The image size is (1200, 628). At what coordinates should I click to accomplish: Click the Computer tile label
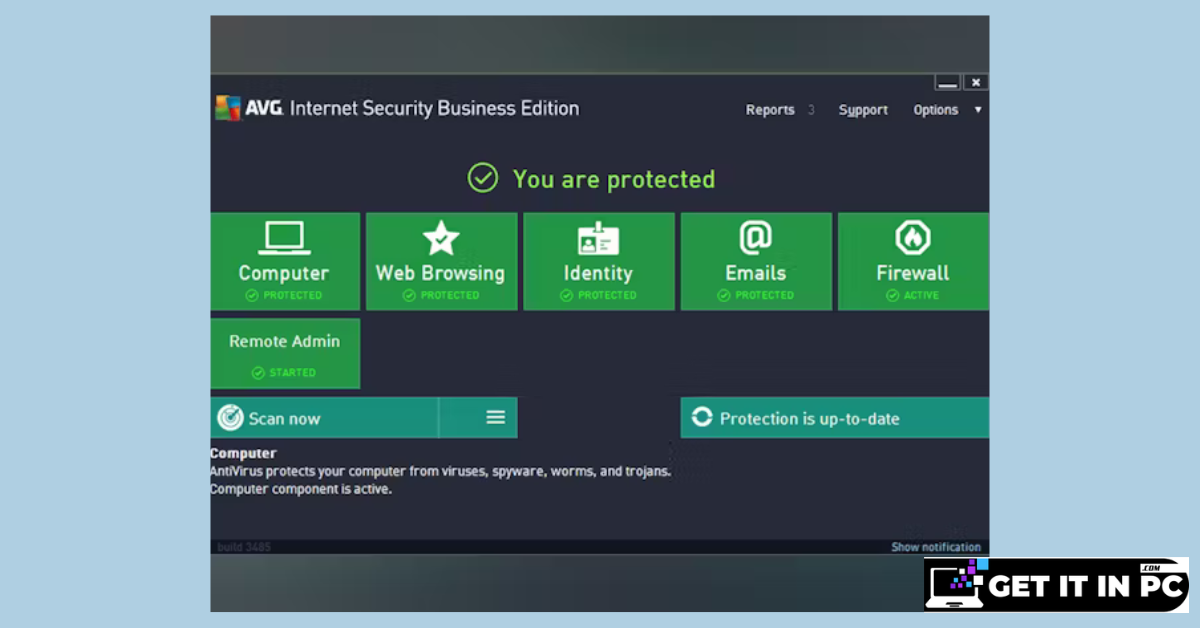tap(284, 273)
